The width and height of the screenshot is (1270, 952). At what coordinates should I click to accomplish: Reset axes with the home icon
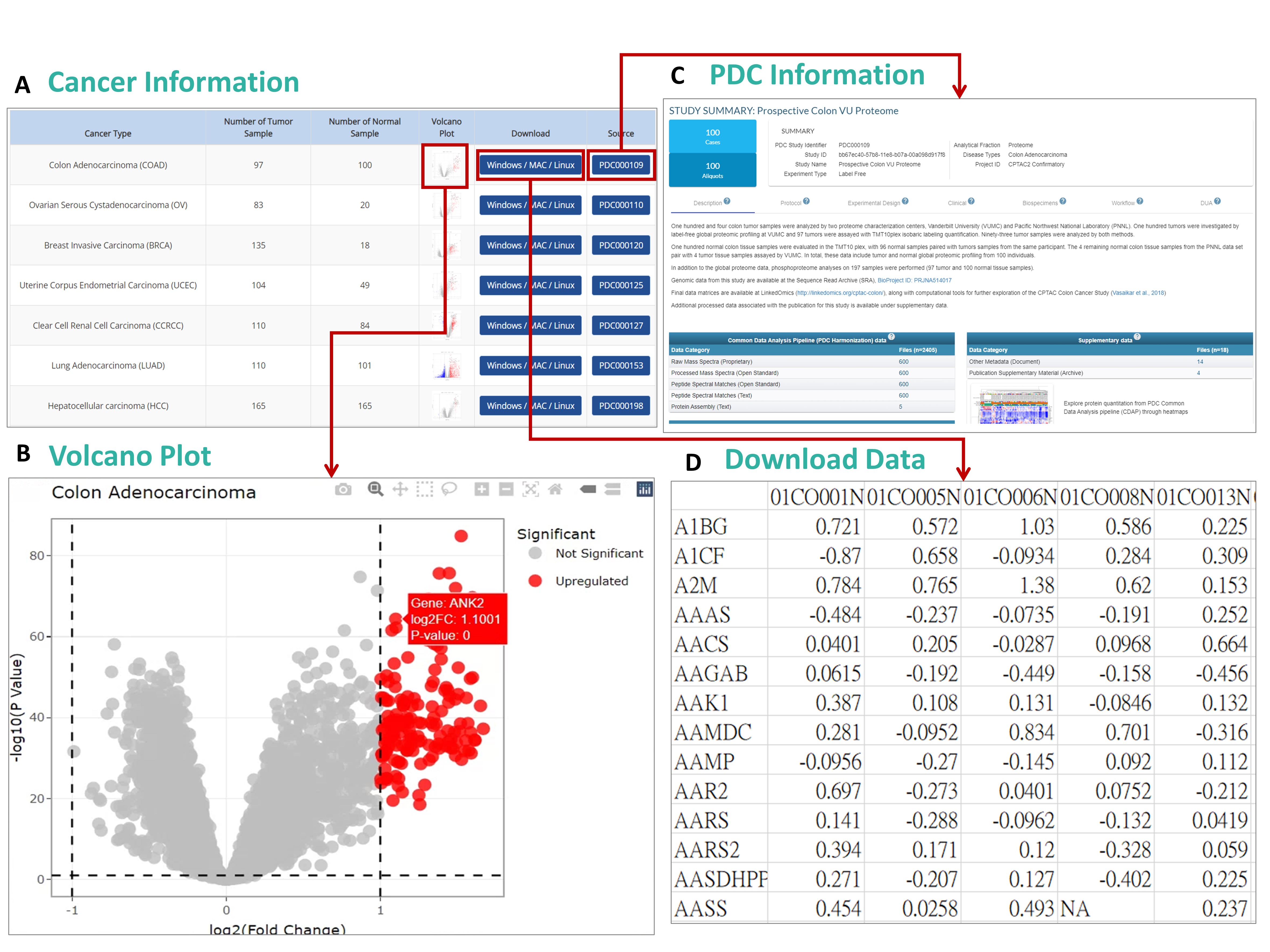click(x=555, y=489)
